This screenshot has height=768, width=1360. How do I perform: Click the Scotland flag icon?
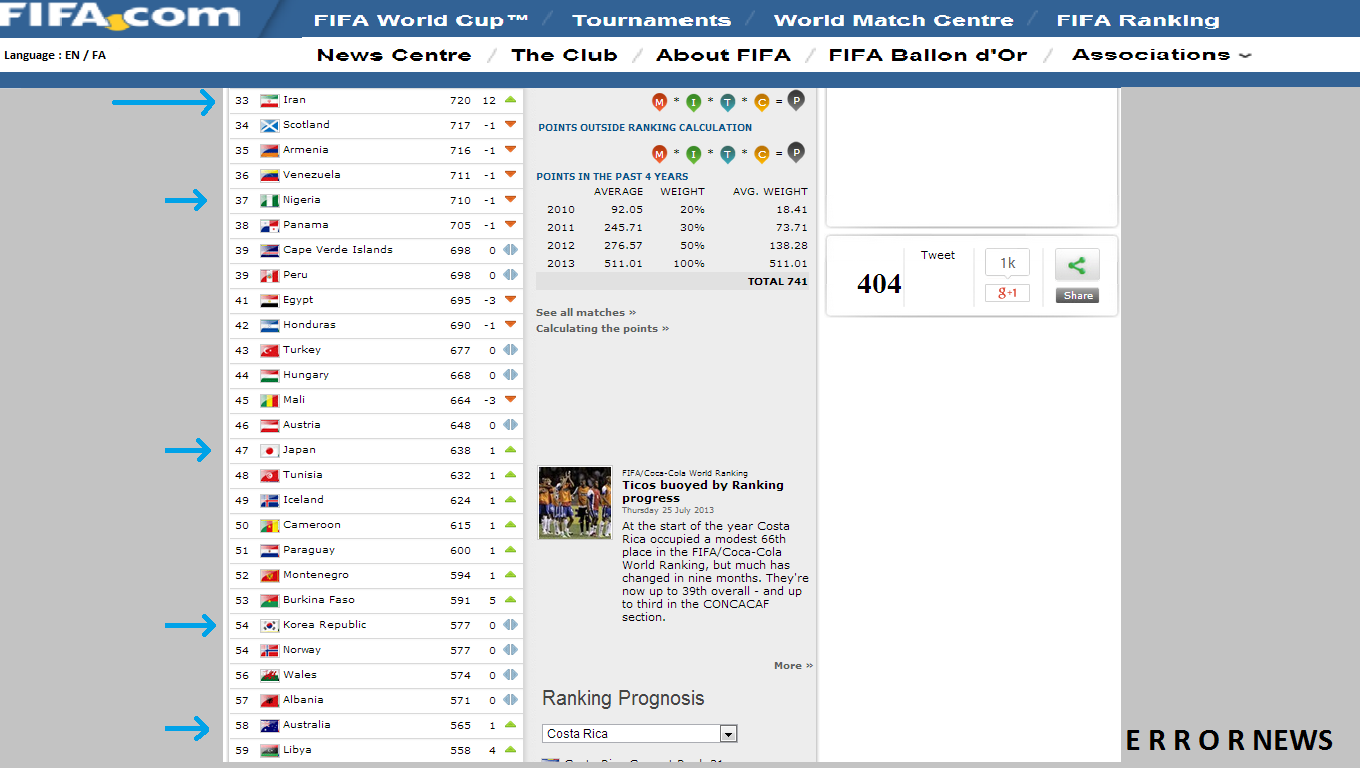[269, 126]
